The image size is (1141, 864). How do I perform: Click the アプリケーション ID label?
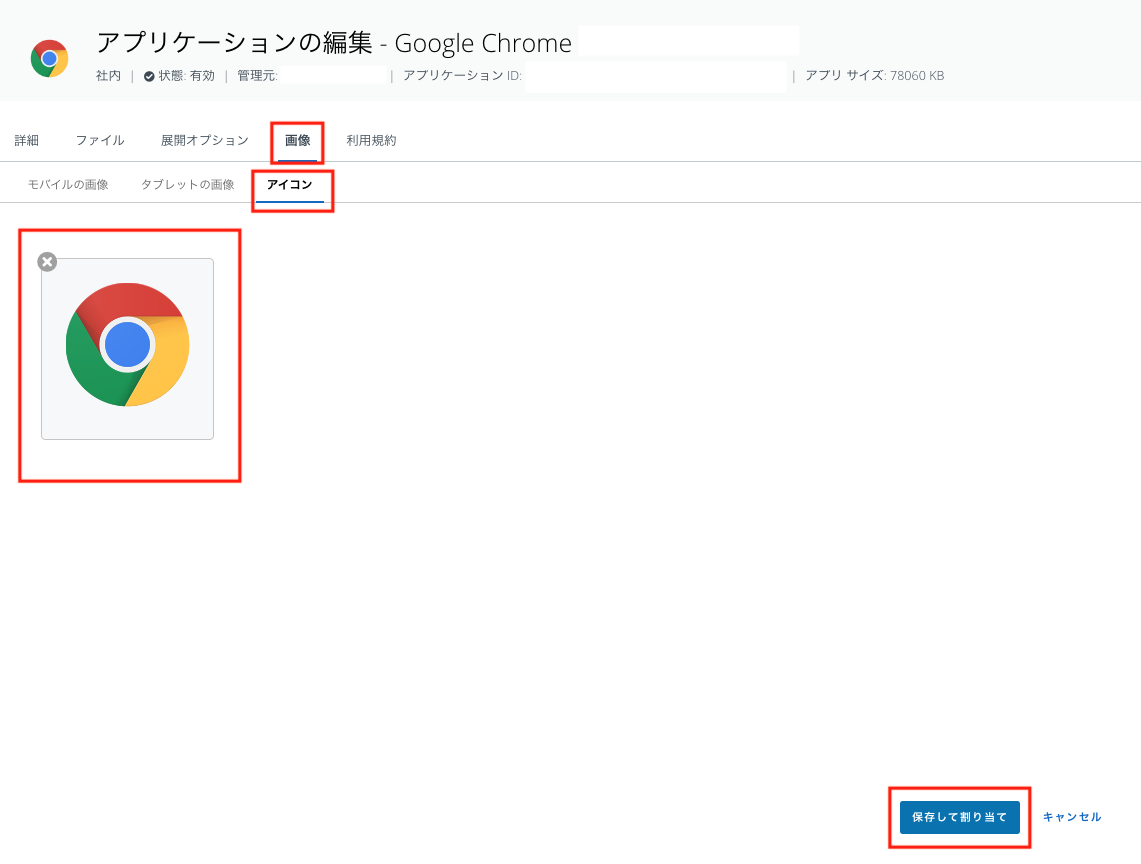pos(462,76)
